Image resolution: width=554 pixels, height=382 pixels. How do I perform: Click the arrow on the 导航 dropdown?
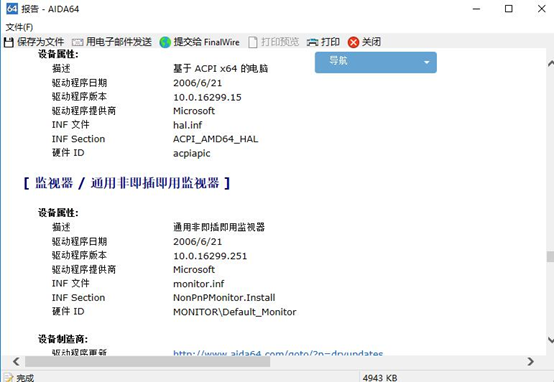[x=426, y=63]
